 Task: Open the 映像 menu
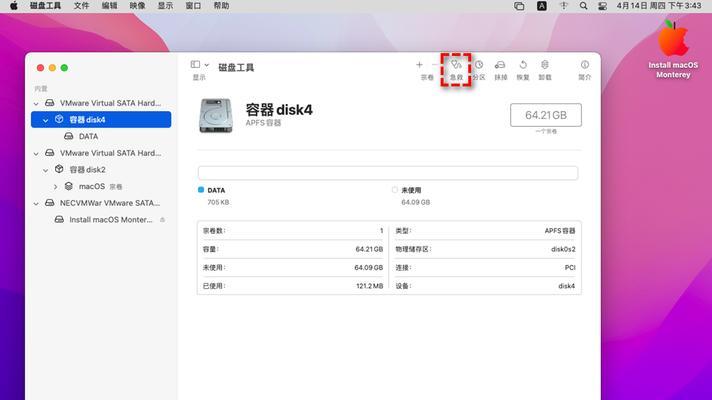point(137,6)
